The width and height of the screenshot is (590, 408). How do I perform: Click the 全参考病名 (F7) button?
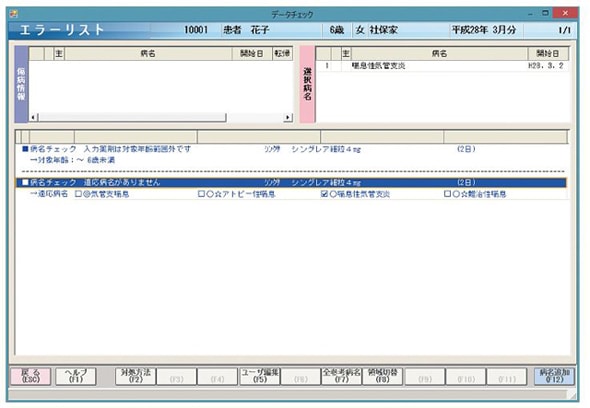[341, 376]
